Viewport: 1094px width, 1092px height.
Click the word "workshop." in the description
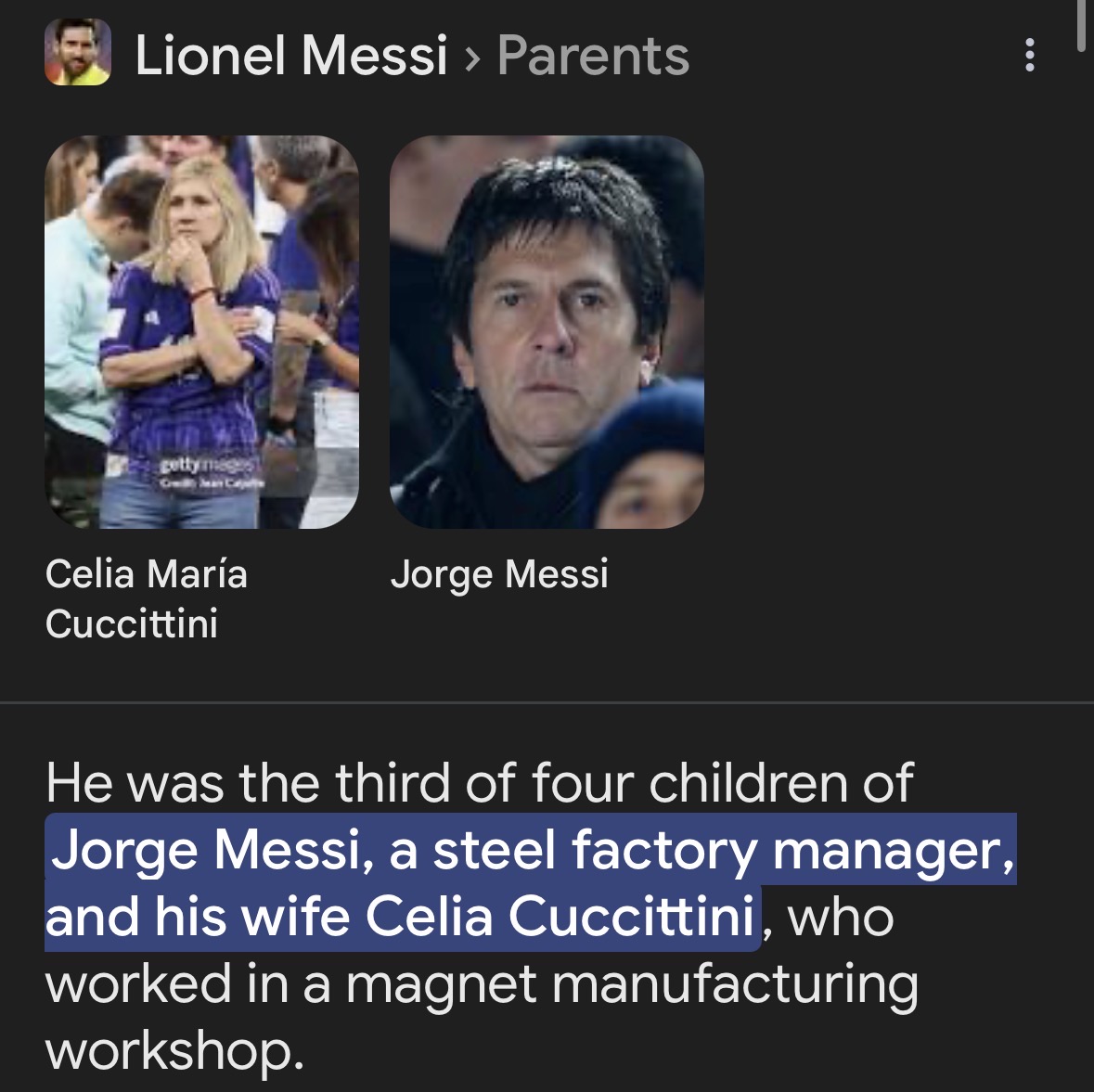click(x=174, y=1050)
